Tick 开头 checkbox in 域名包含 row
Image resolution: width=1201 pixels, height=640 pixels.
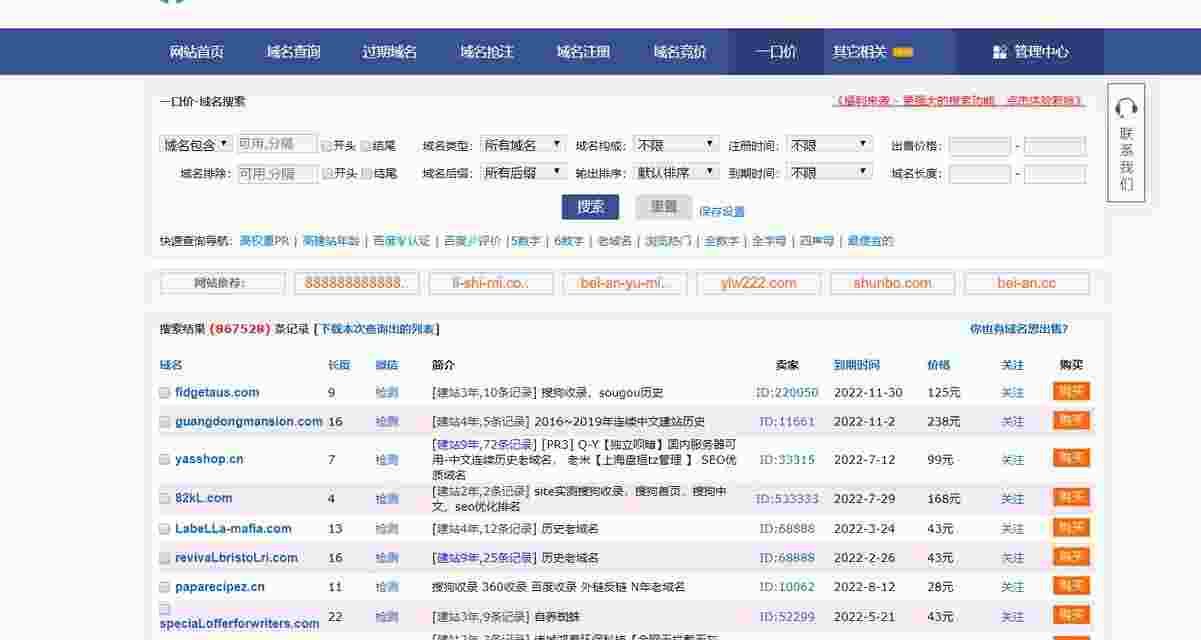pyautogui.click(x=327, y=146)
